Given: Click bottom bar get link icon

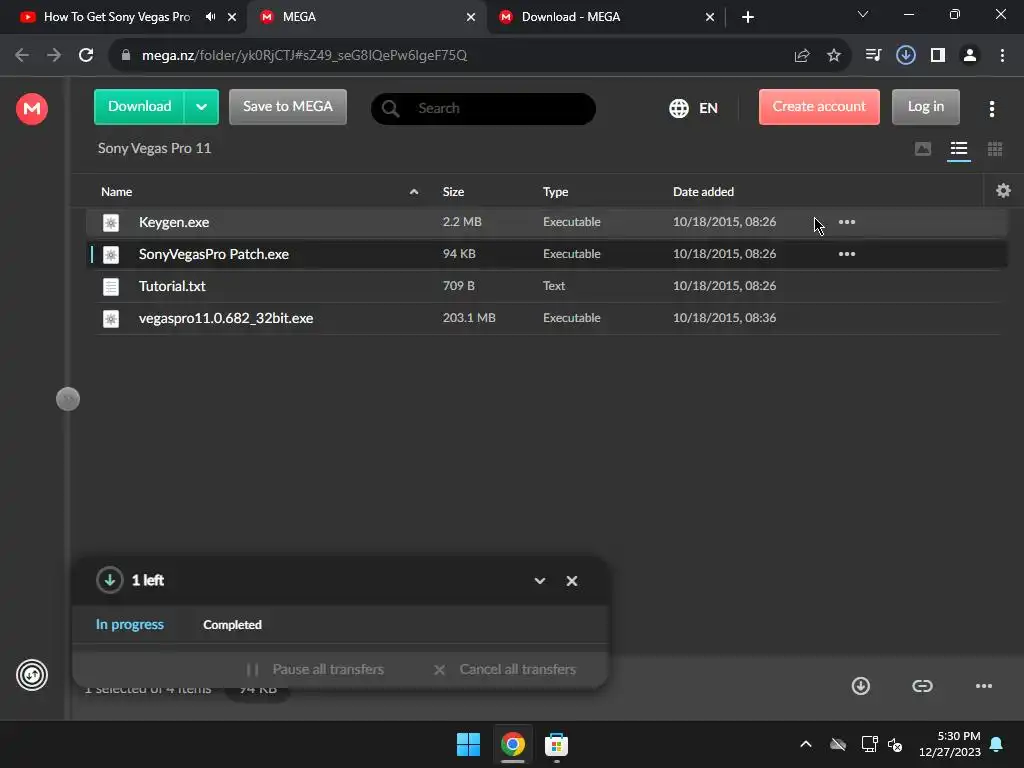Looking at the screenshot, I should coord(922,686).
